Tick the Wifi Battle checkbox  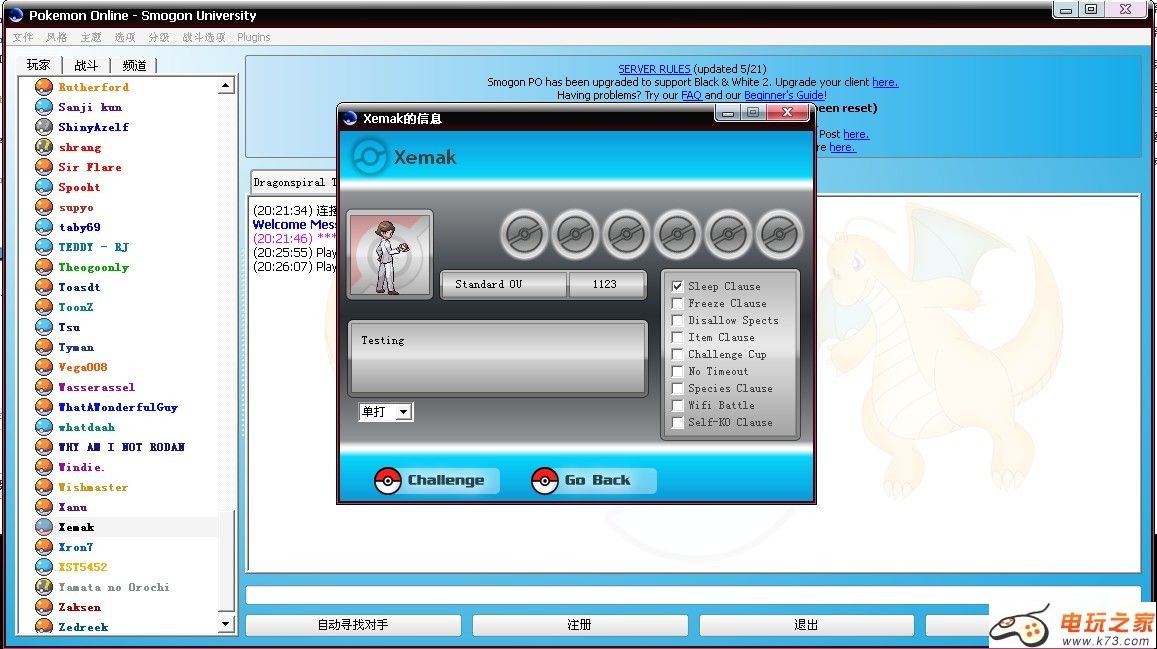pyautogui.click(x=677, y=405)
